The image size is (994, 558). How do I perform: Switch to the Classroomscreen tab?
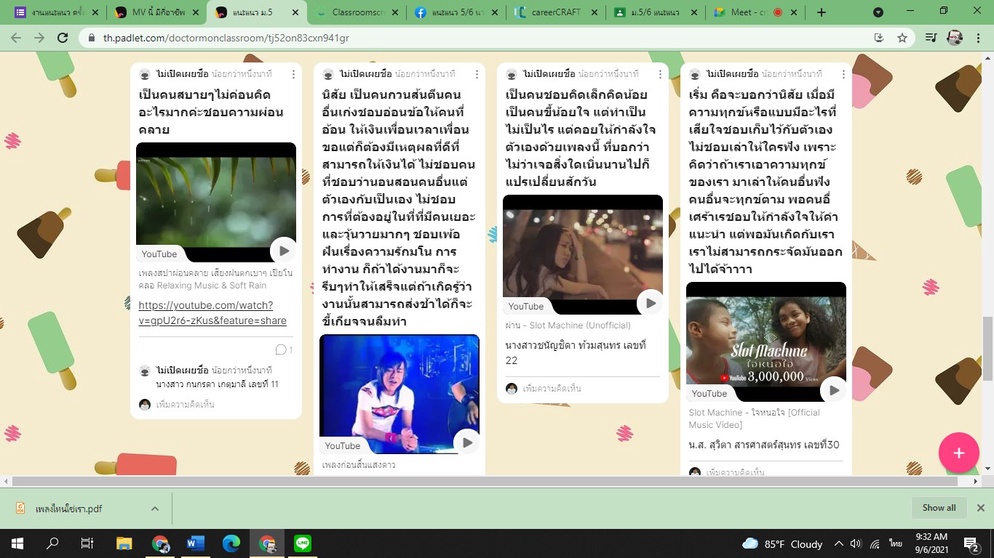click(x=358, y=12)
